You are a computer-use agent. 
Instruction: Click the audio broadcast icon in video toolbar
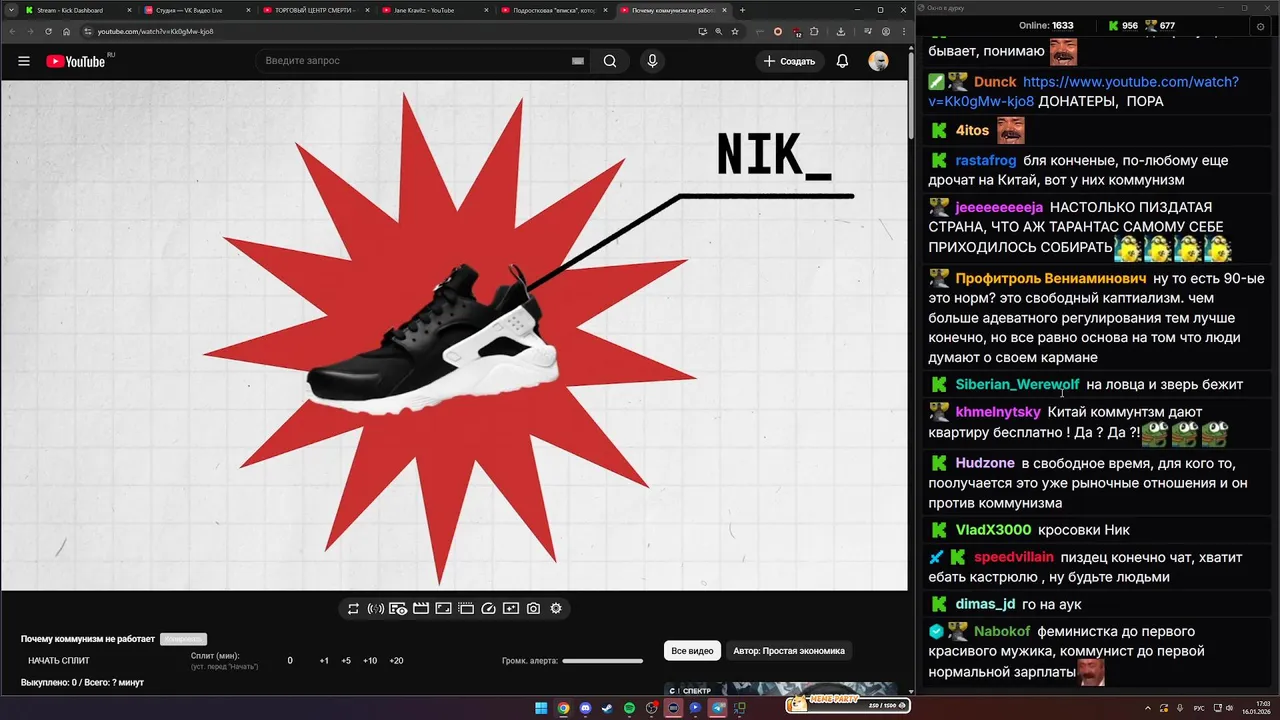[x=376, y=608]
